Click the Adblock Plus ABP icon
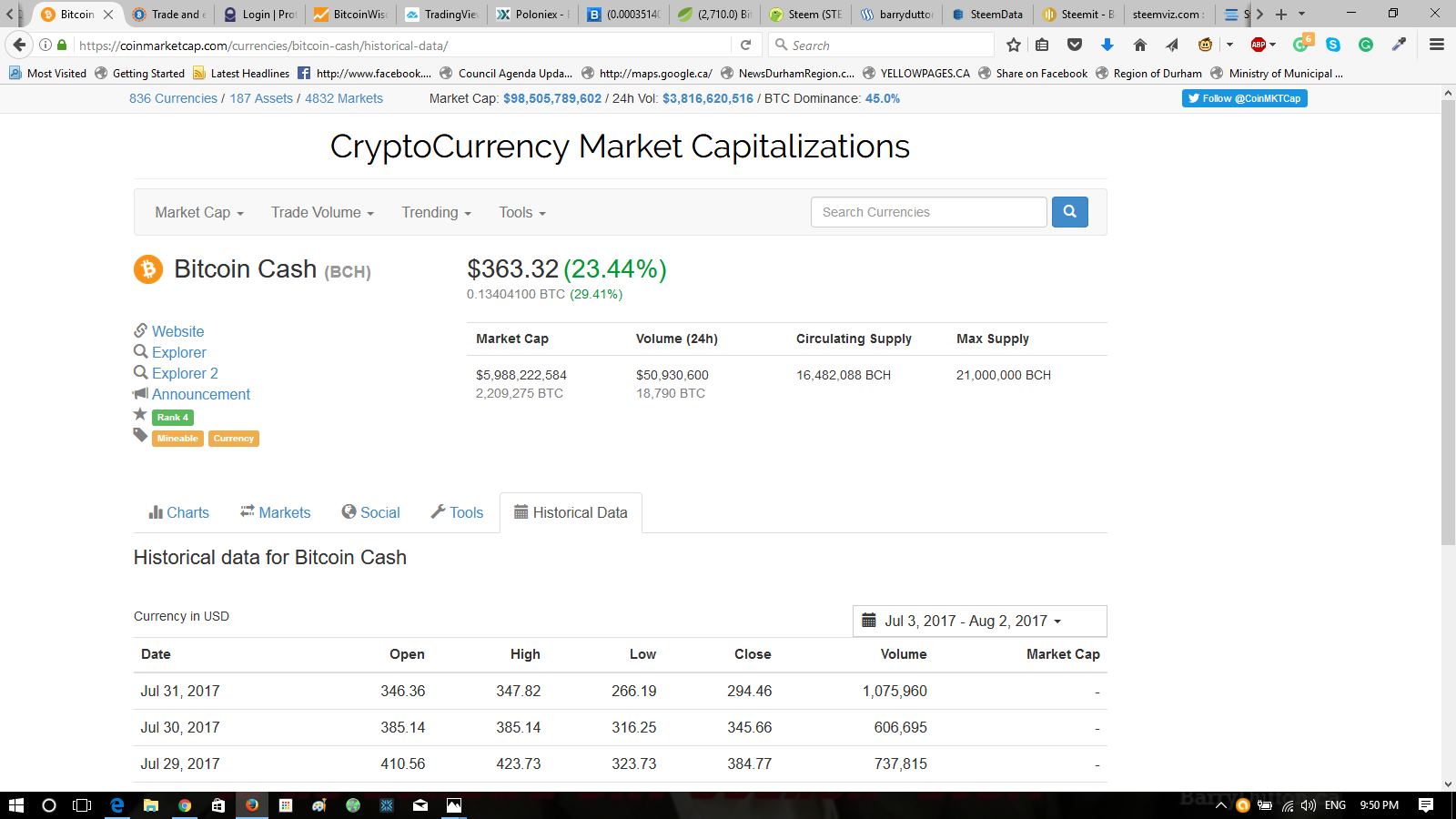Image resolution: width=1456 pixels, height=819 pixels. coord(1259,45)
